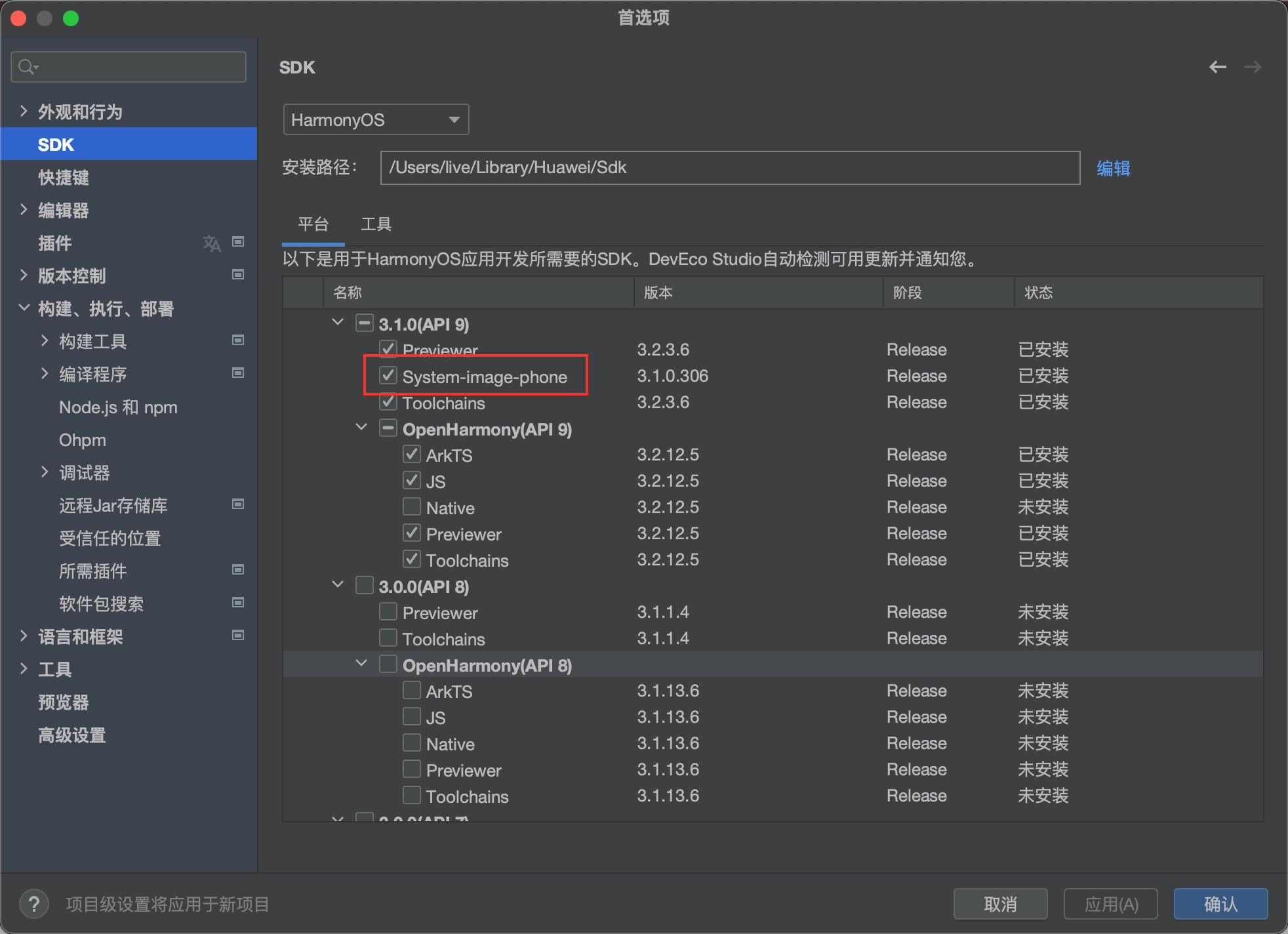This screenshot has height=934, width=1288.
Task: Expand the 构建工具 subsection
Action: click(45, 340)
